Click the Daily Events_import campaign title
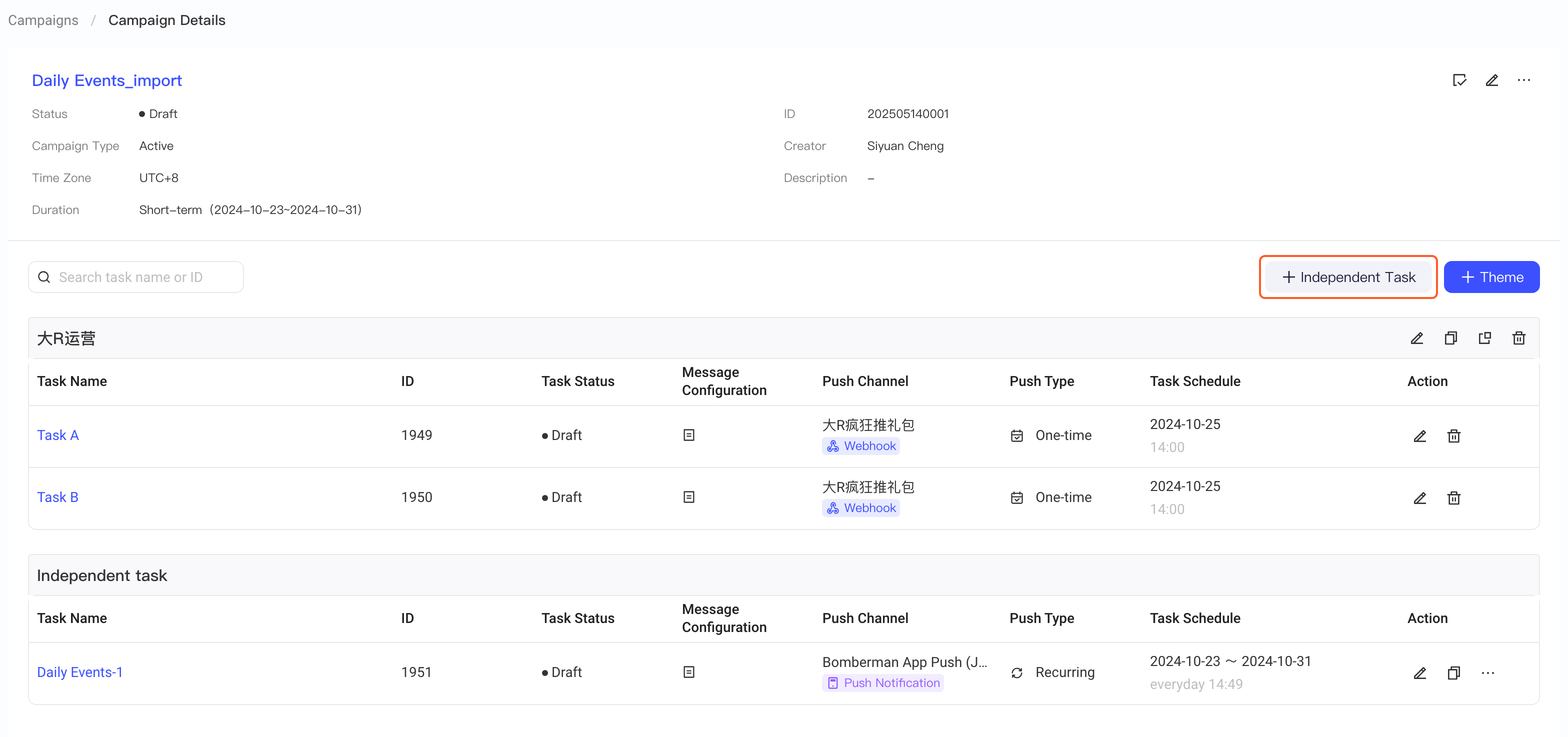 106,80
